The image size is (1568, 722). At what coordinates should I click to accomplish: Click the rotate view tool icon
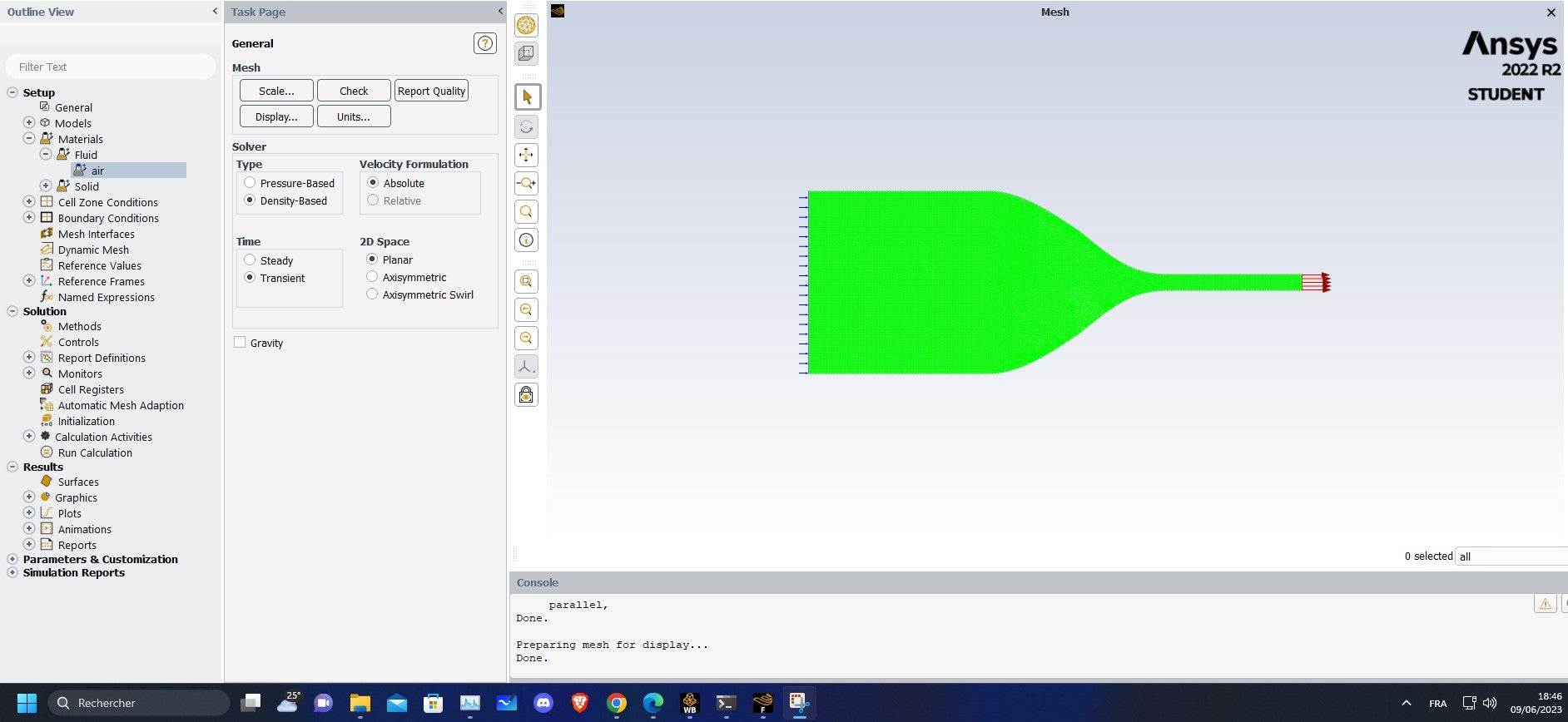point(526,126)
